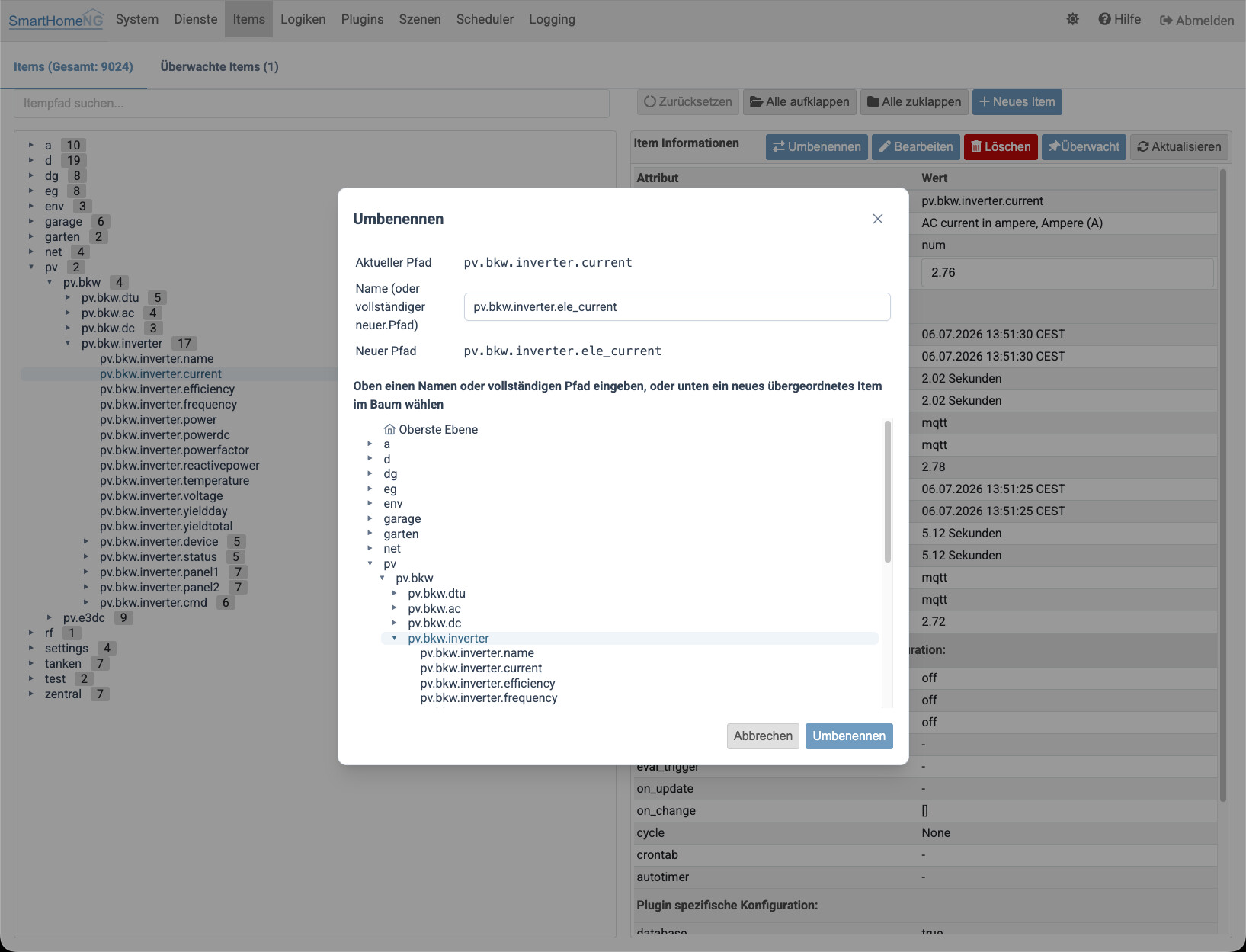Select pv.bkw.ac in the dialog tree
The height and width of the screenshot is (952, 1246).
(434, 608)
